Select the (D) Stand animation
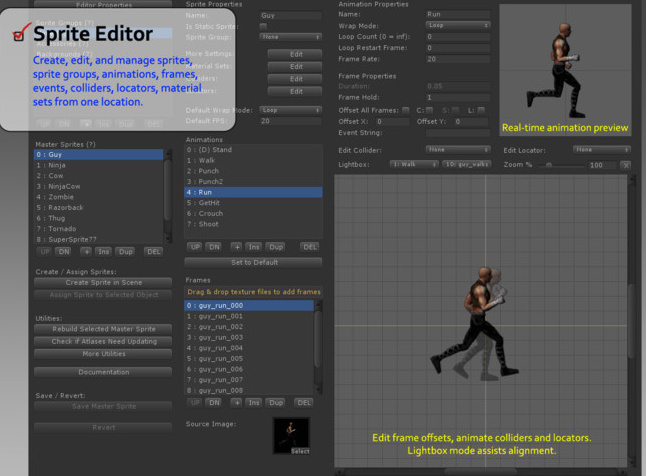This screenshot has width=646, height=476. (253, 150)
